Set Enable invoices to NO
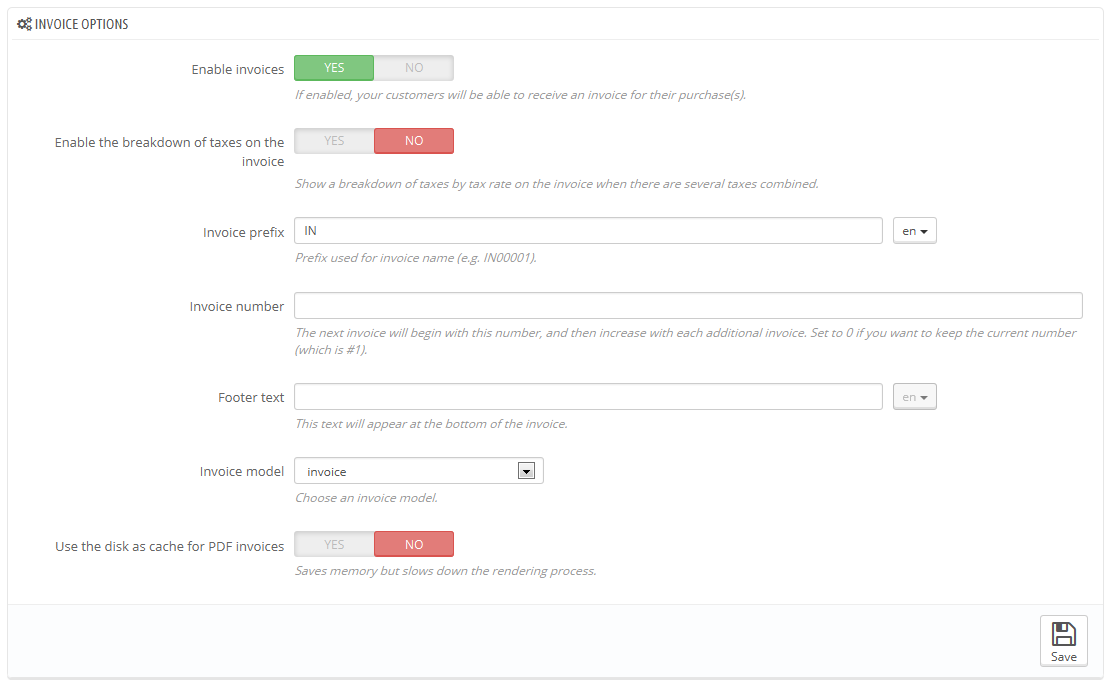The width and height of the screenshot is (1107, 685). 414,68
